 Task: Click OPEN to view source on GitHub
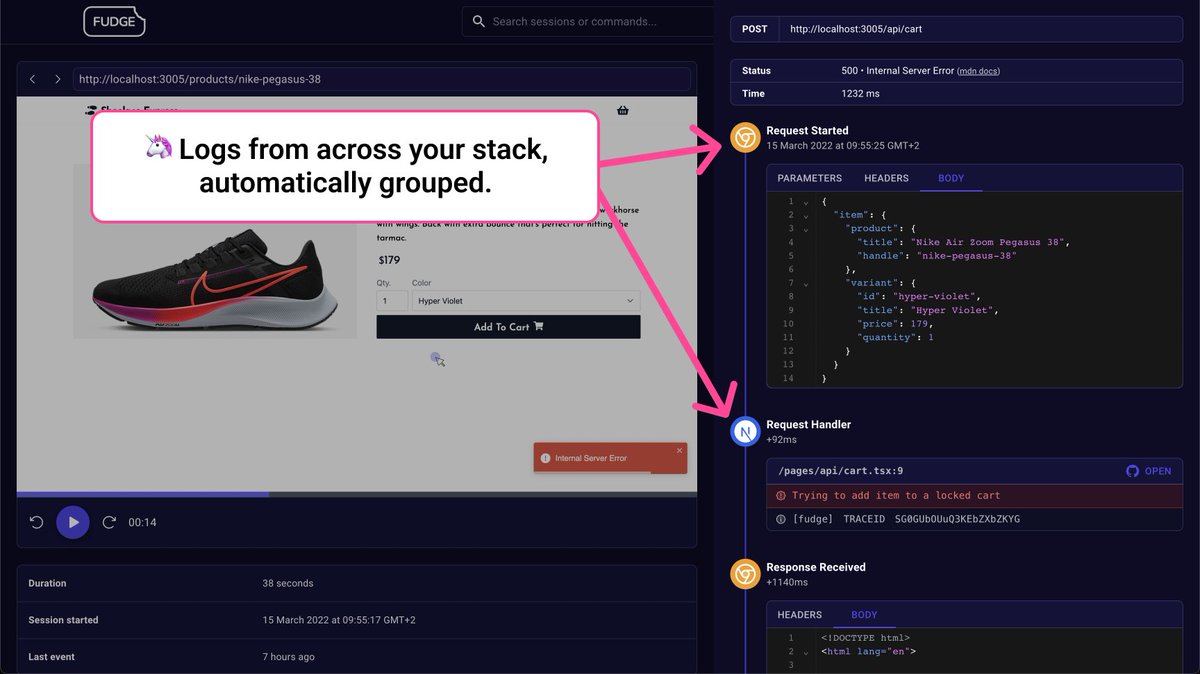(1149, 471)
